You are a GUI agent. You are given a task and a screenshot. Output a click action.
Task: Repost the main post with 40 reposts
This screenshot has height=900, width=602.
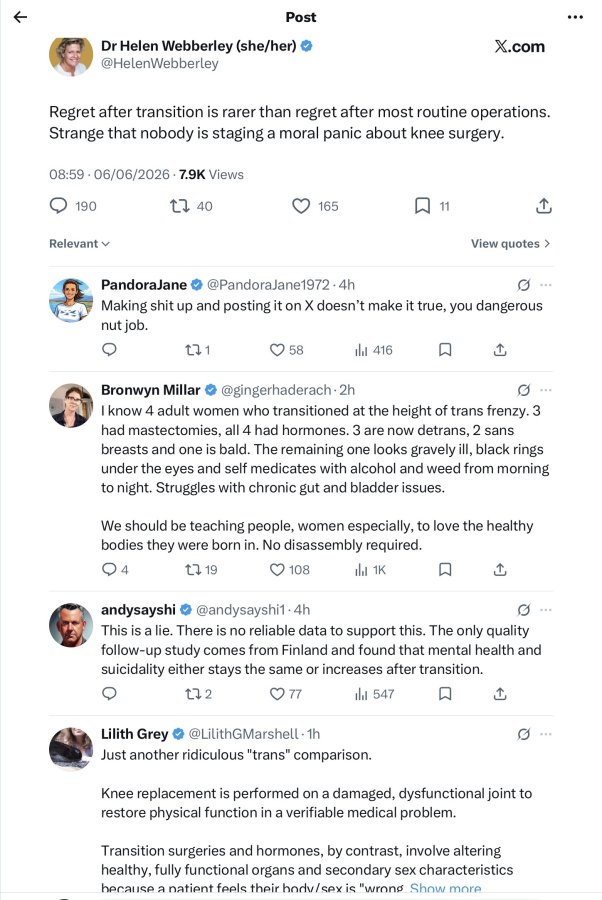click(x=180, y=205)
